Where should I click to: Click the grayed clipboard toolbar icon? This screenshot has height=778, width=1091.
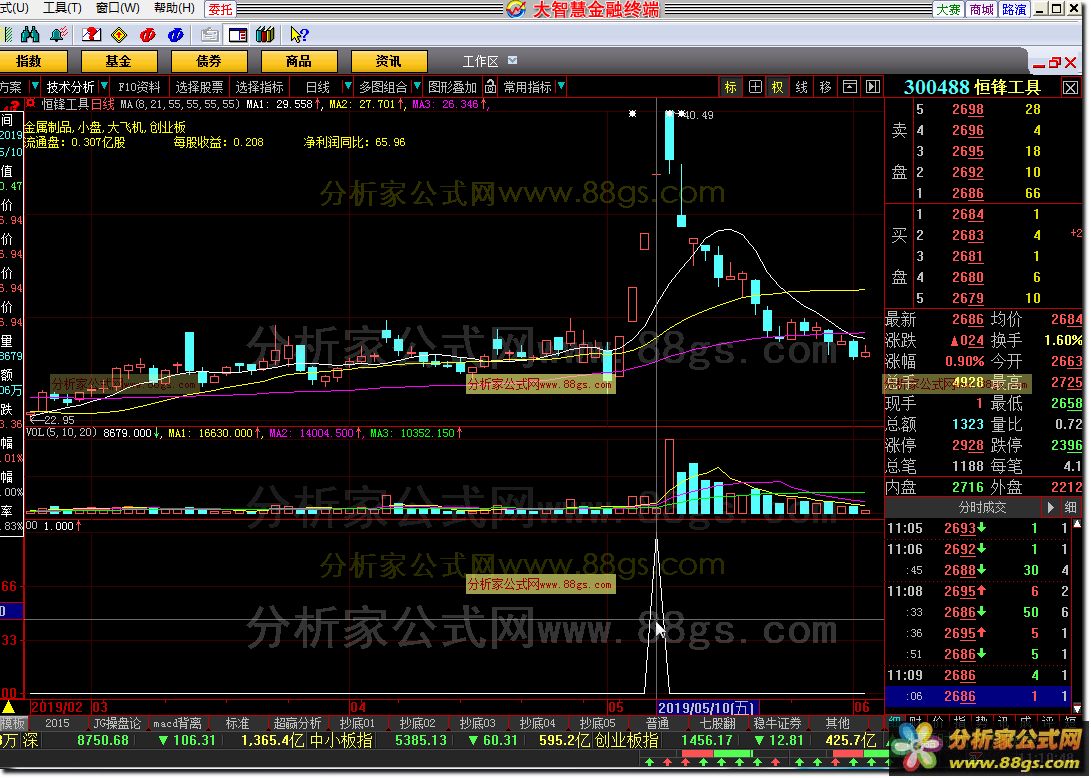[209, 34]
